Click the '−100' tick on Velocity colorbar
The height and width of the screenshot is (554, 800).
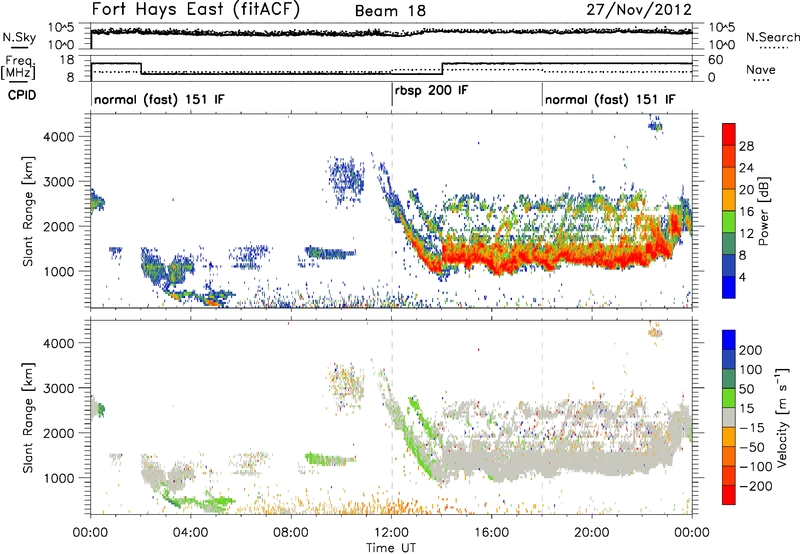pos(756,467)
